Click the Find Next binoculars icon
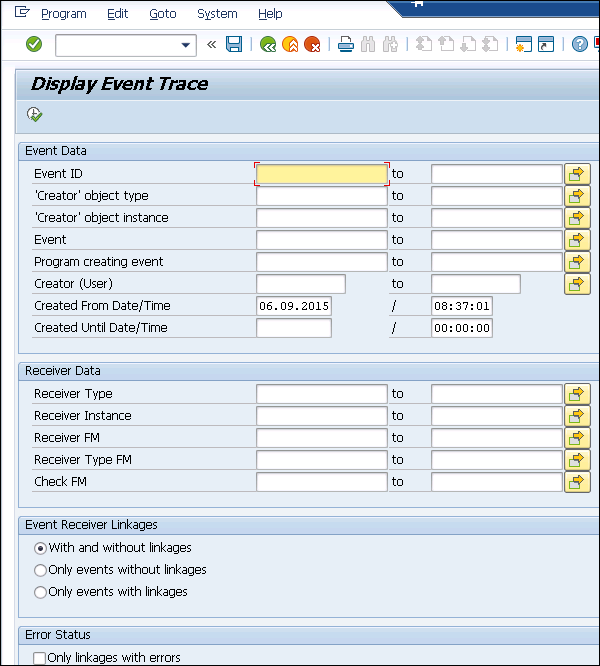This screenshot has width=600, height=666. (390, 44)
